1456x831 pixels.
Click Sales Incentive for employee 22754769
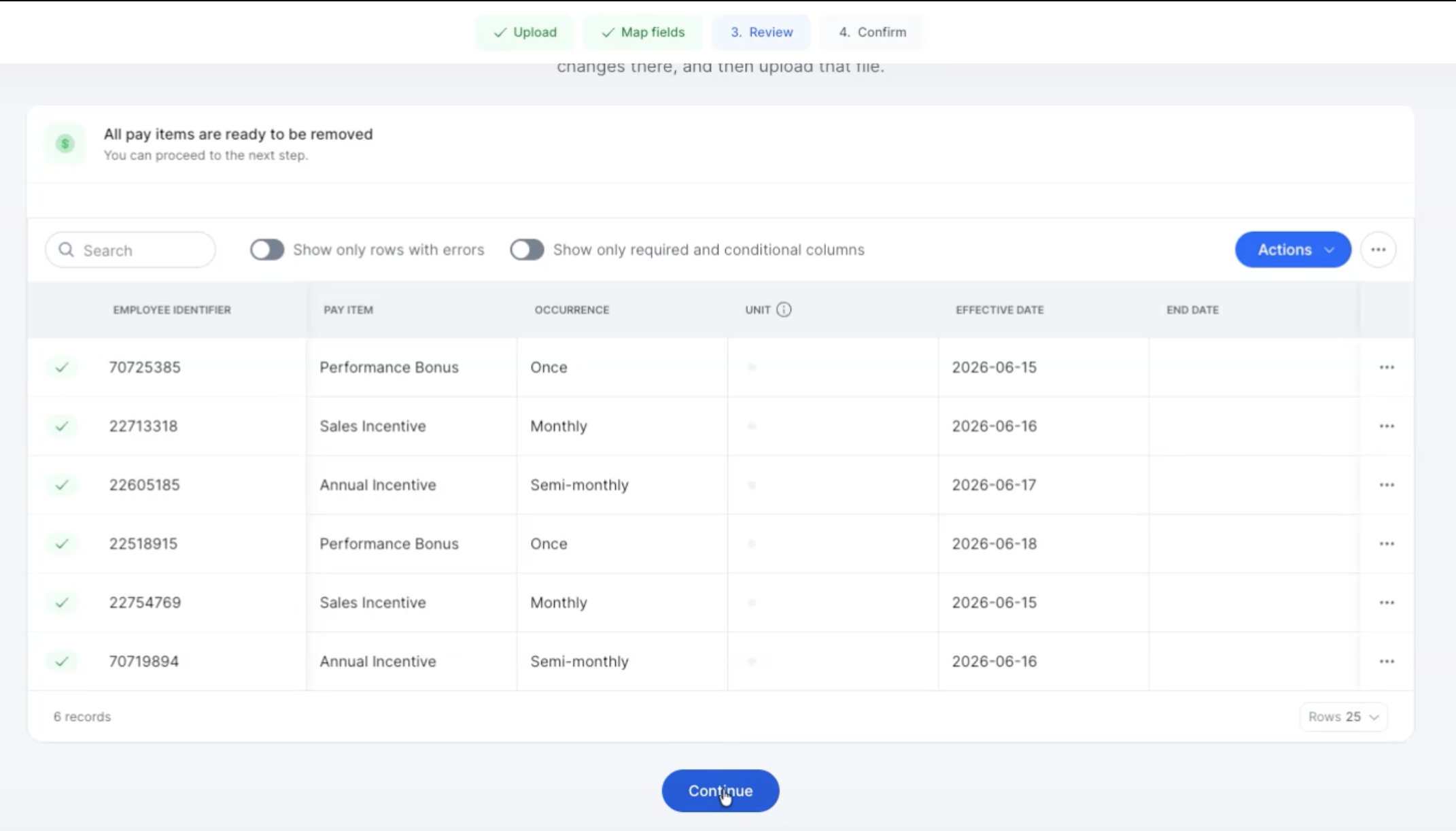coord(372,603)
